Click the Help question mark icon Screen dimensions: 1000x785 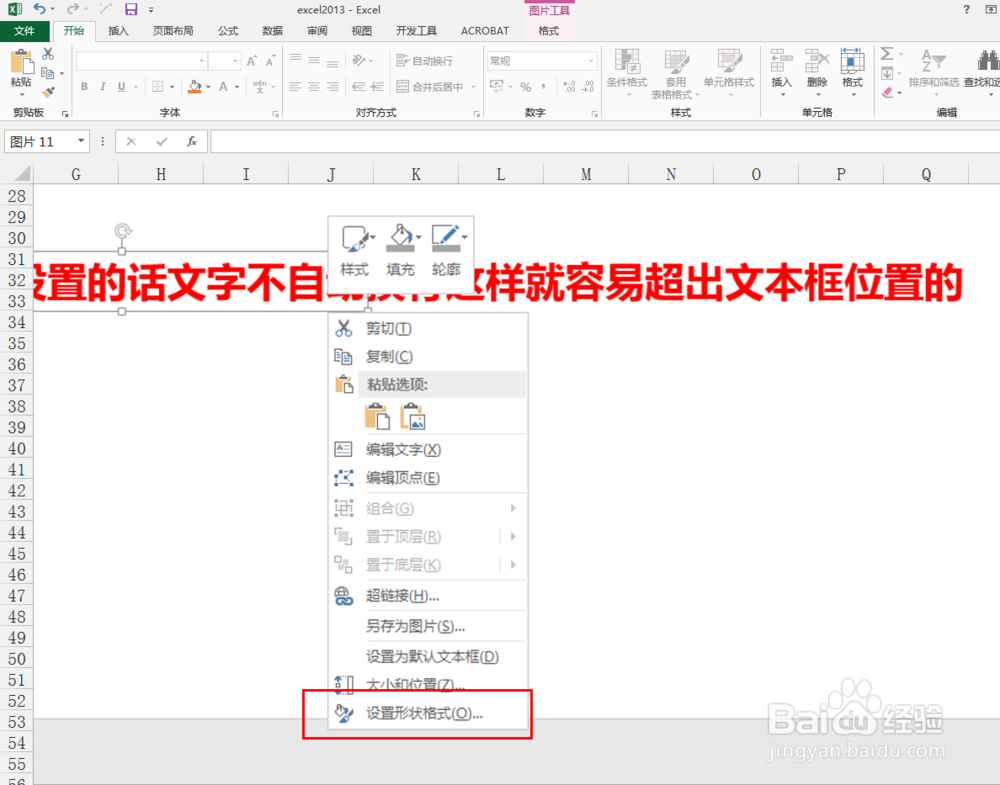click(967, 9)
